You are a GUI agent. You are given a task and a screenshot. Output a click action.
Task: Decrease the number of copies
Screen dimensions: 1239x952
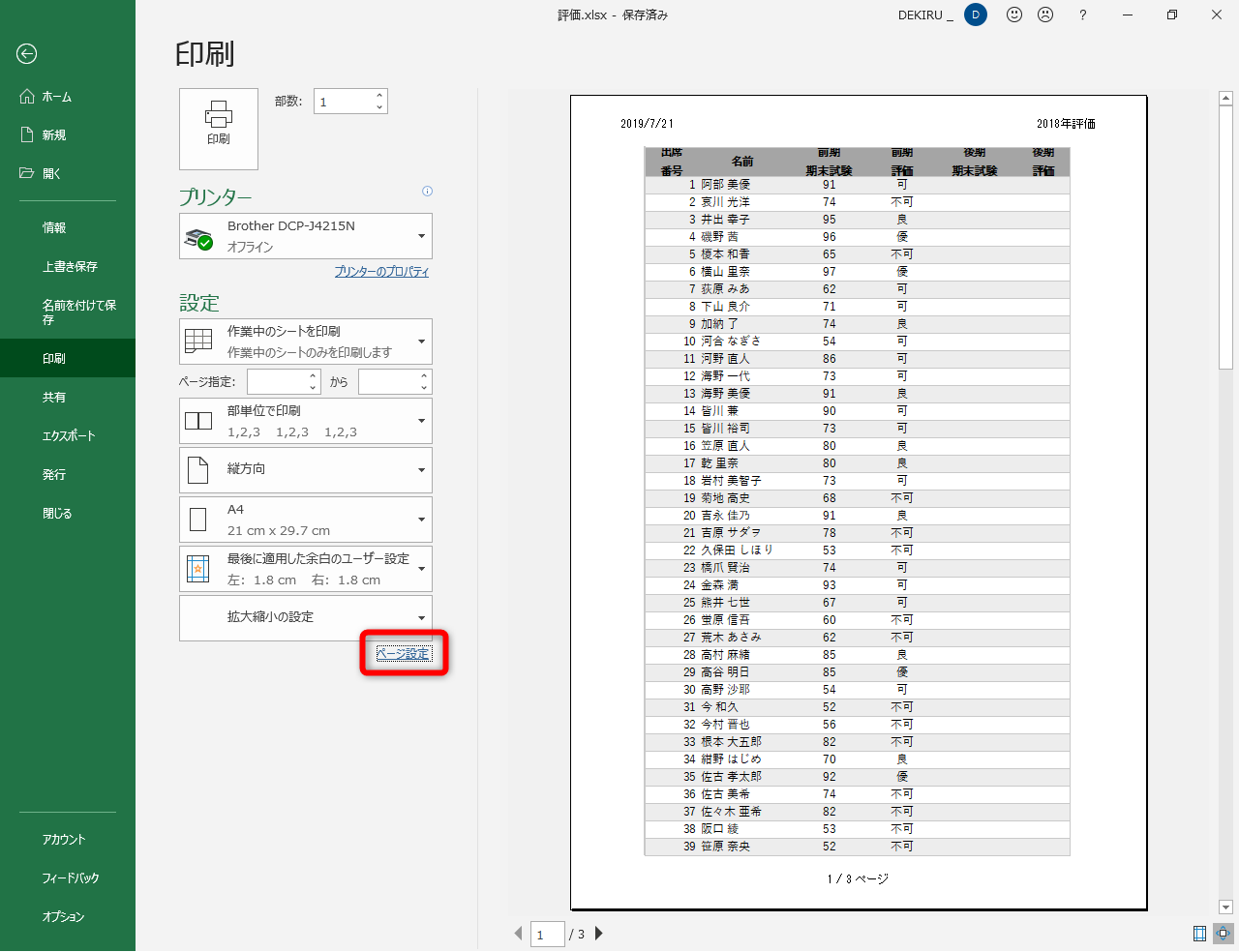[x=379, y=107]
